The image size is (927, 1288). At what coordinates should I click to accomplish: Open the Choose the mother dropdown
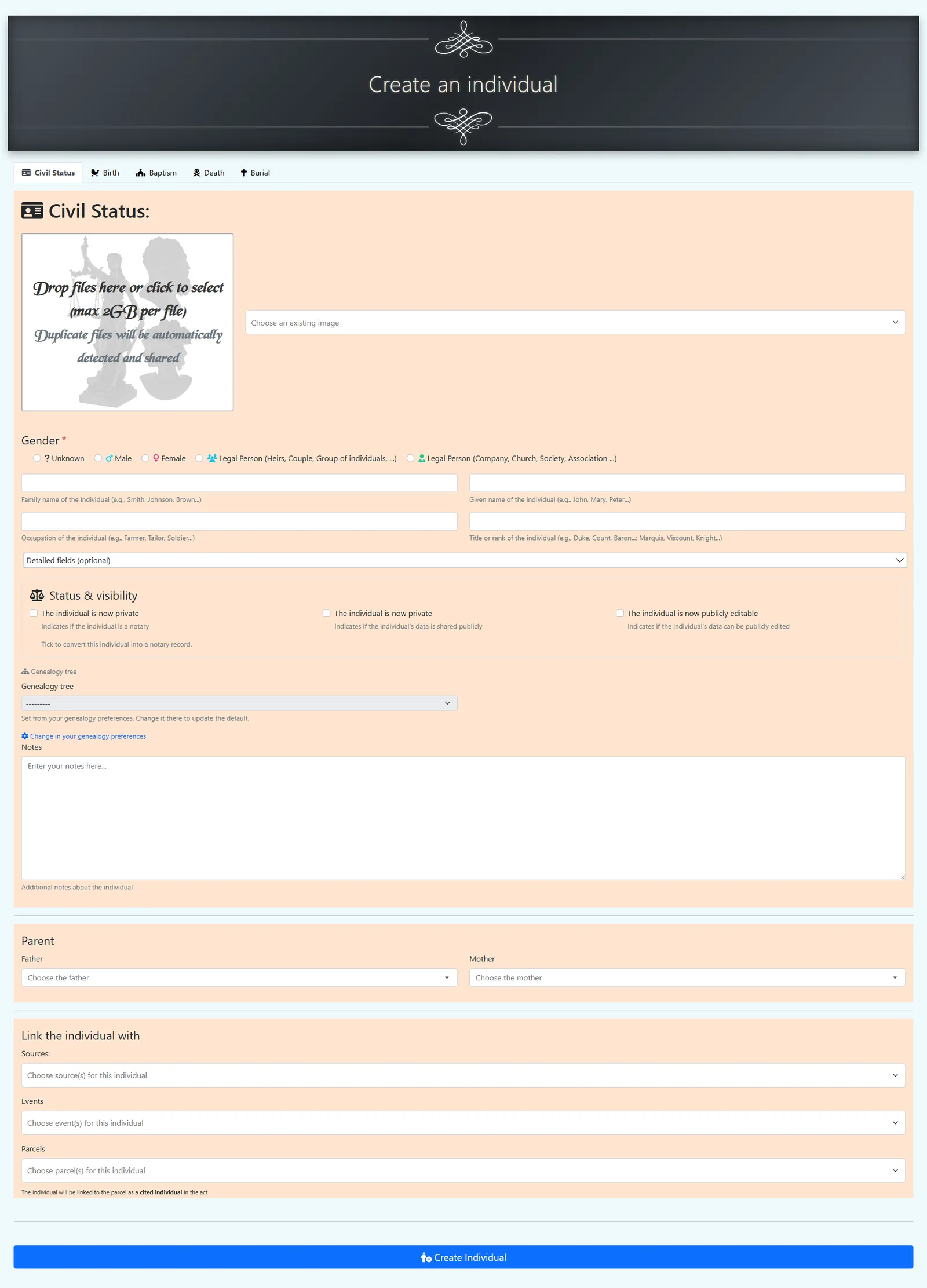pyautogui.click(x=687, y=977)
